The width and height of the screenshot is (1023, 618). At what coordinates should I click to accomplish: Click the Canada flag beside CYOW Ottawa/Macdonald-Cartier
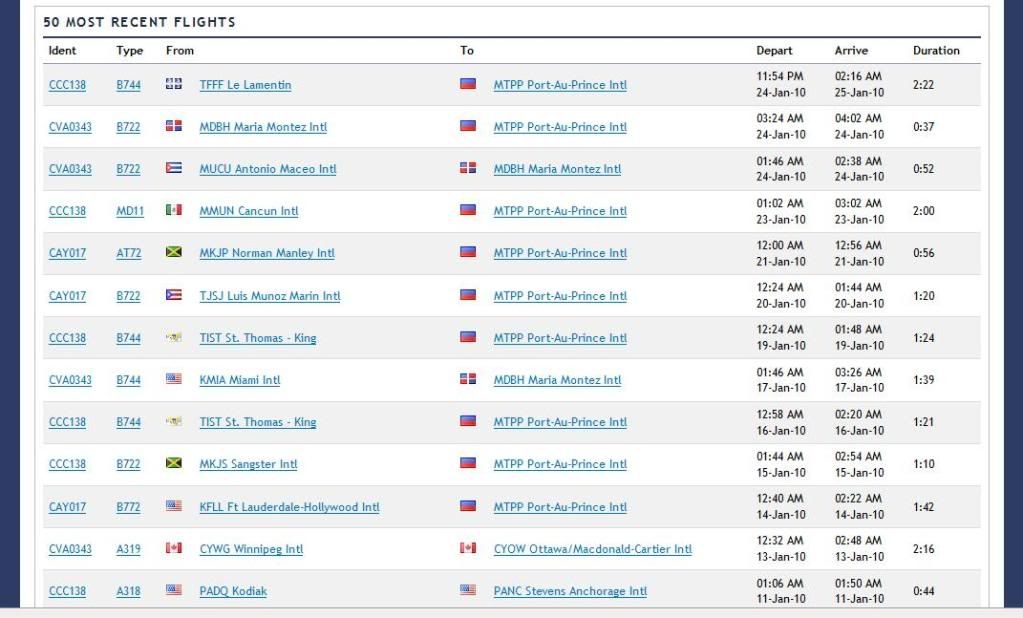click(467, 549)
